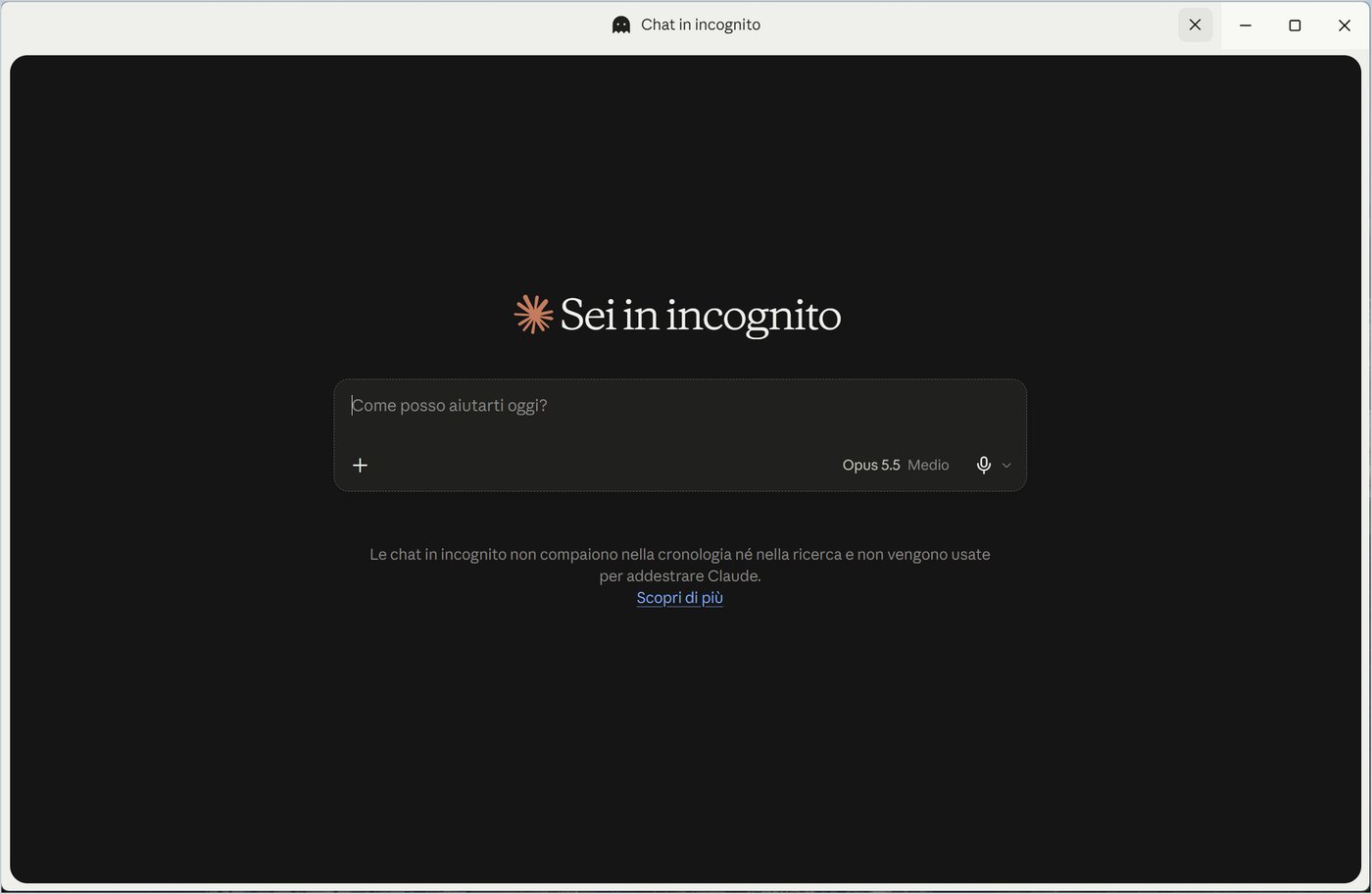Viewport: 1372px width, 894px height.
Task: Click the Medio effort level label
Action: click(928, 465)
